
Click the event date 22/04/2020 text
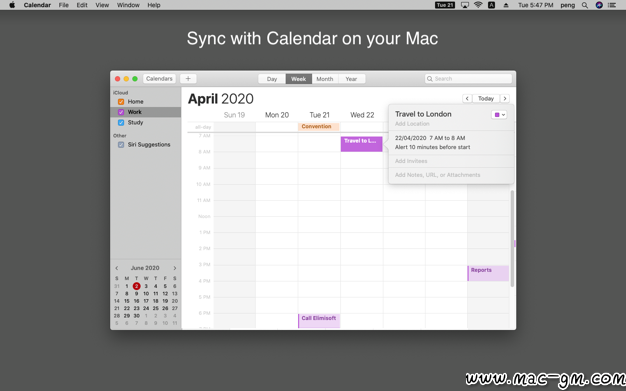point(410,138)
